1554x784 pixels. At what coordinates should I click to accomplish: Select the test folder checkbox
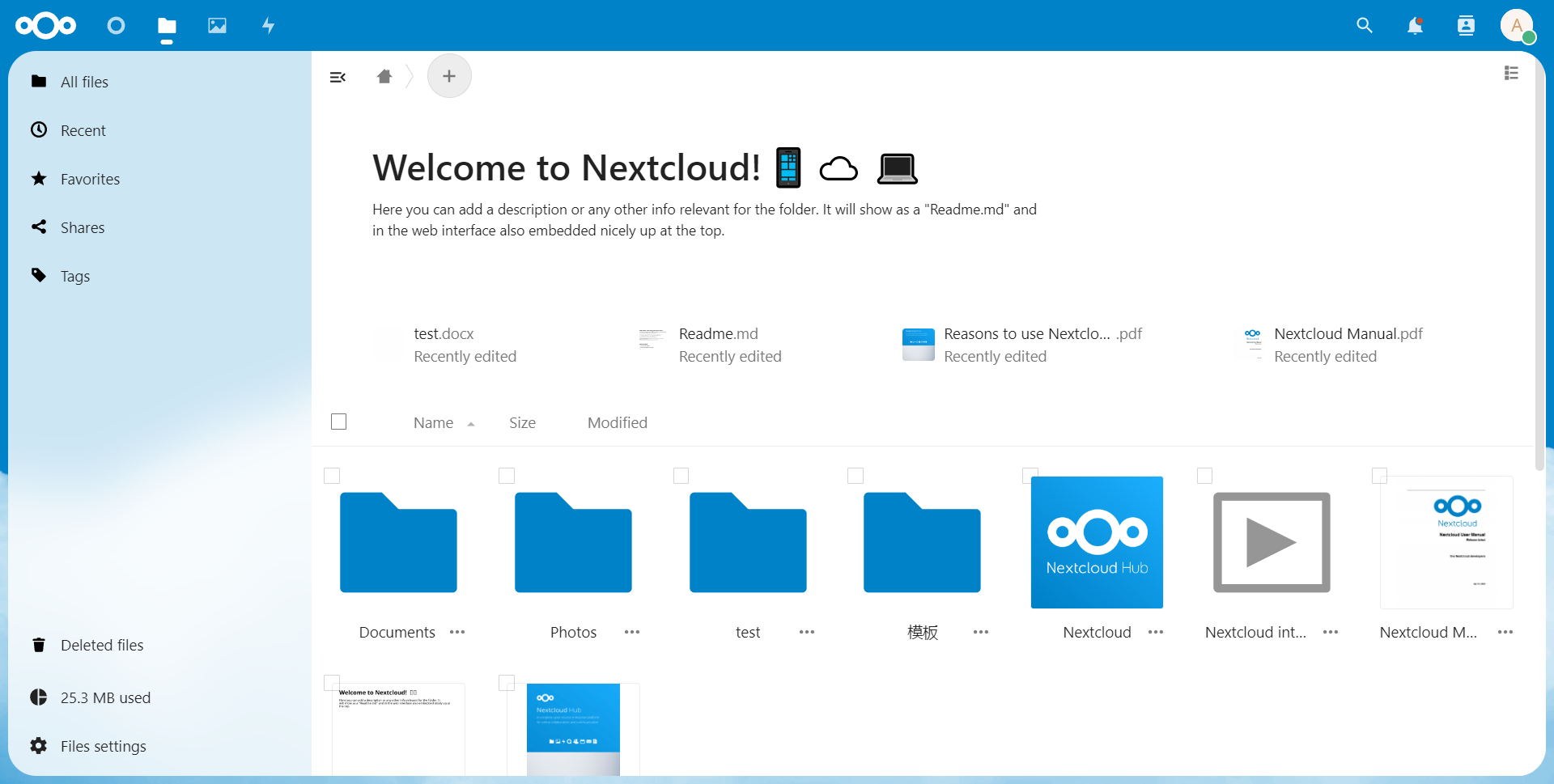(x=681, y=476)
